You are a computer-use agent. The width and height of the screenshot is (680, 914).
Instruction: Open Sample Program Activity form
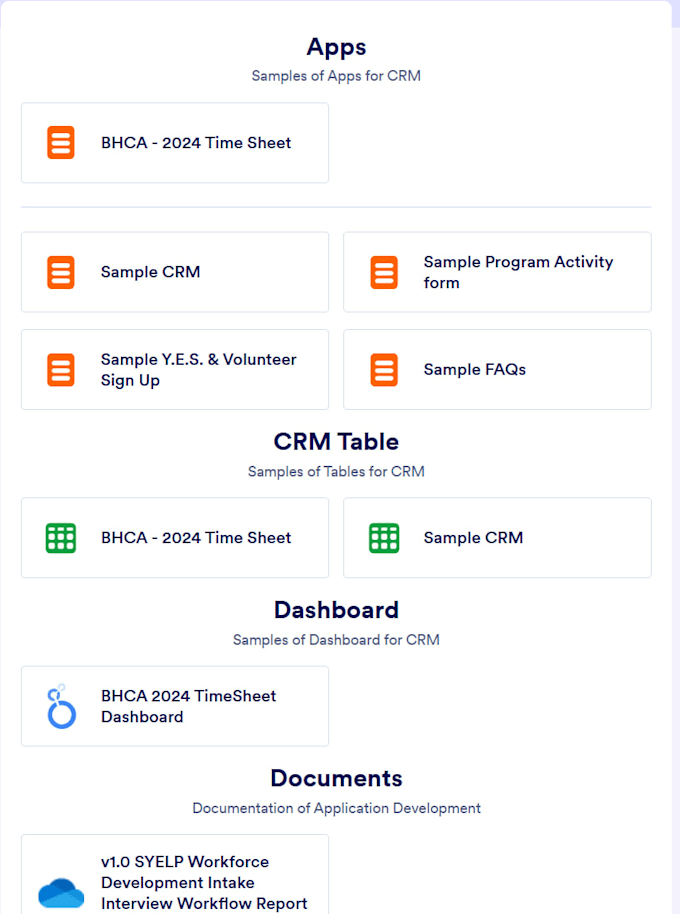point(518,272)
